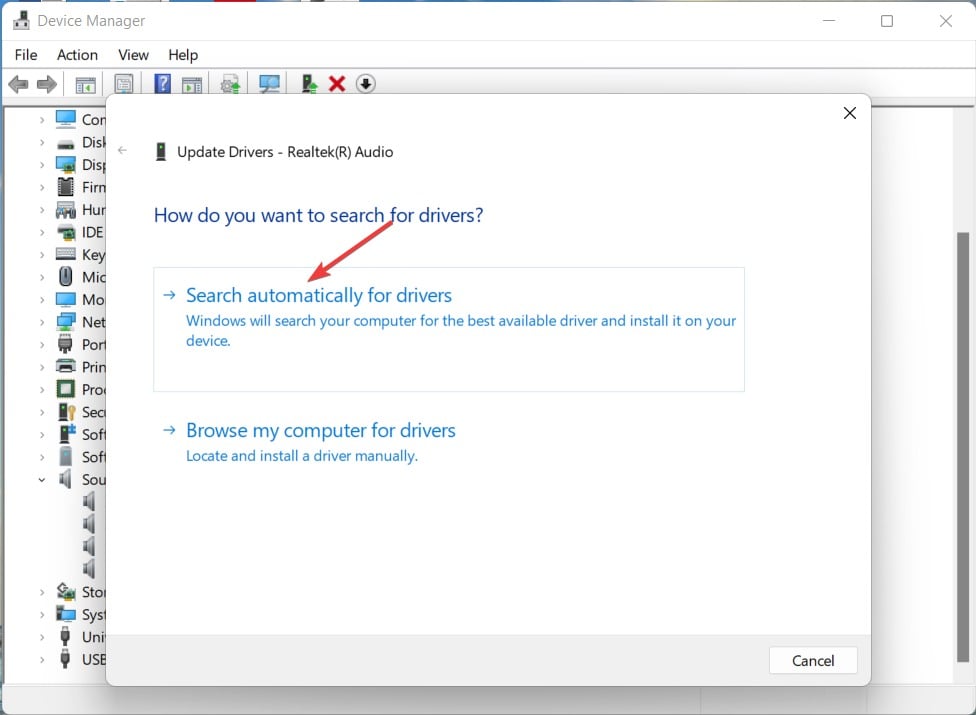Screen dimensions: 976x715
Task: Open the Action menu
Action: (x=77, y=55)
